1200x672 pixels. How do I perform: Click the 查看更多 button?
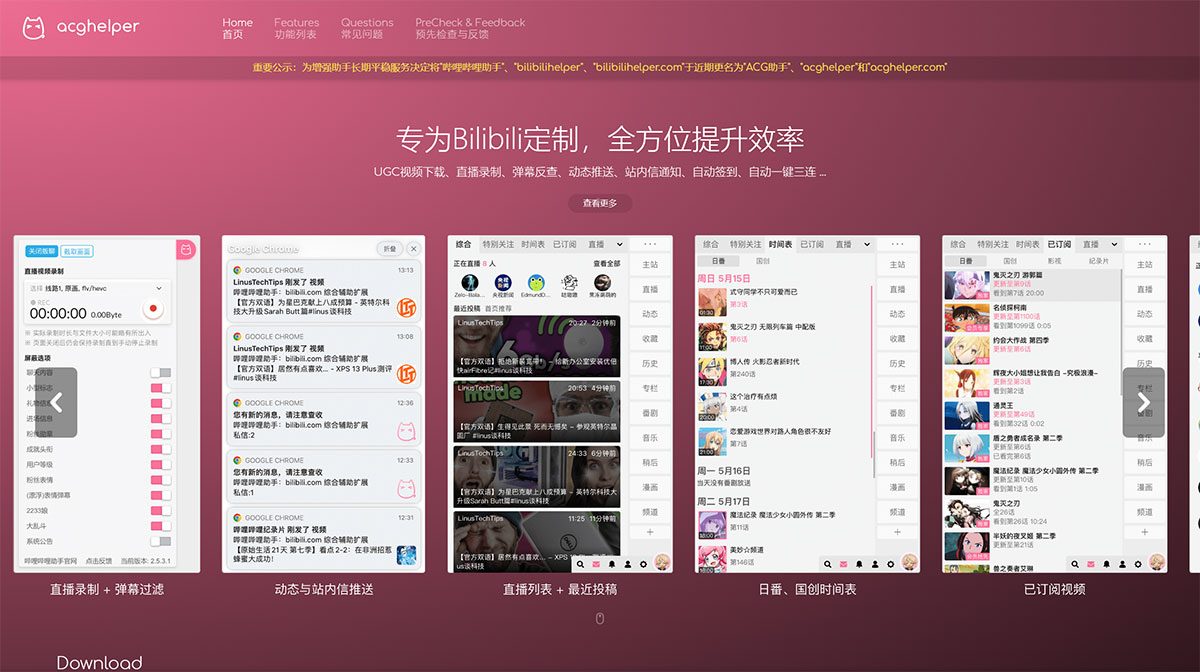600,203
